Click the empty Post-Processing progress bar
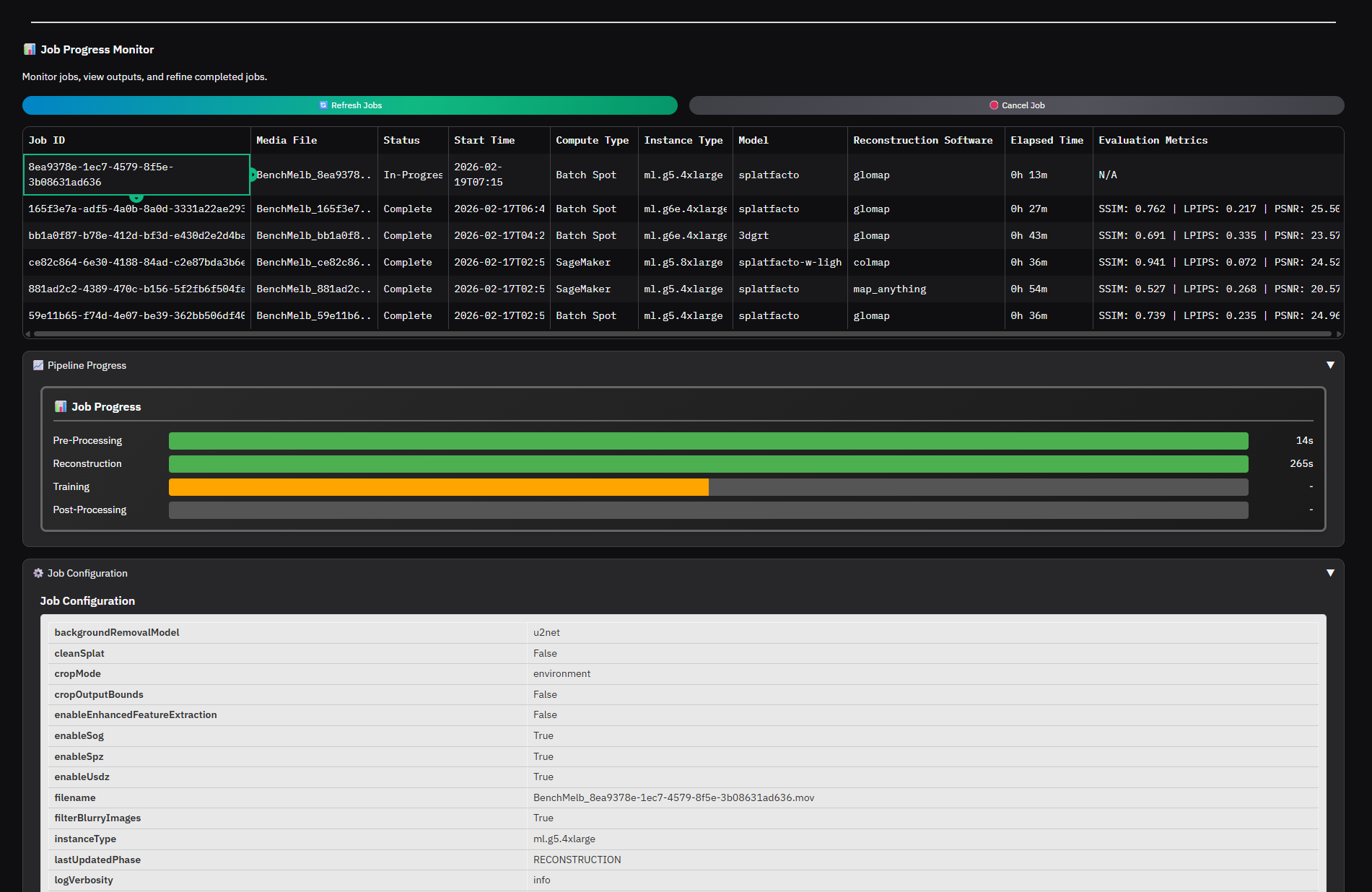The image size is (1372, 892). (708, 510)
